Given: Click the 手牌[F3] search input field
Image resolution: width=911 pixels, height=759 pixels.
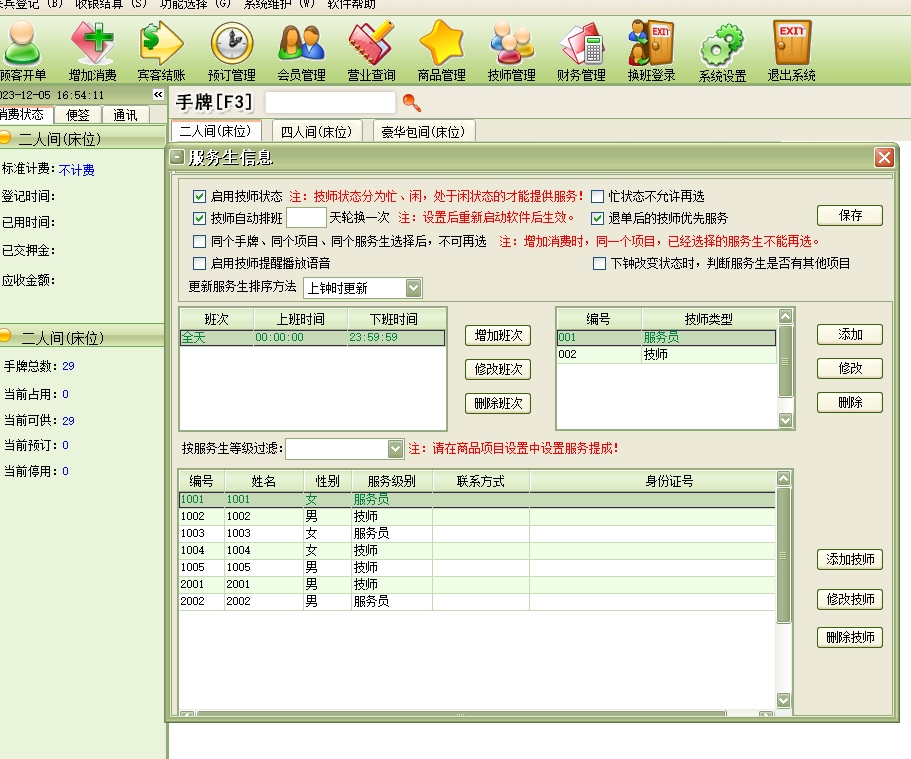Looking at the screenshot, I should [330, 102].
